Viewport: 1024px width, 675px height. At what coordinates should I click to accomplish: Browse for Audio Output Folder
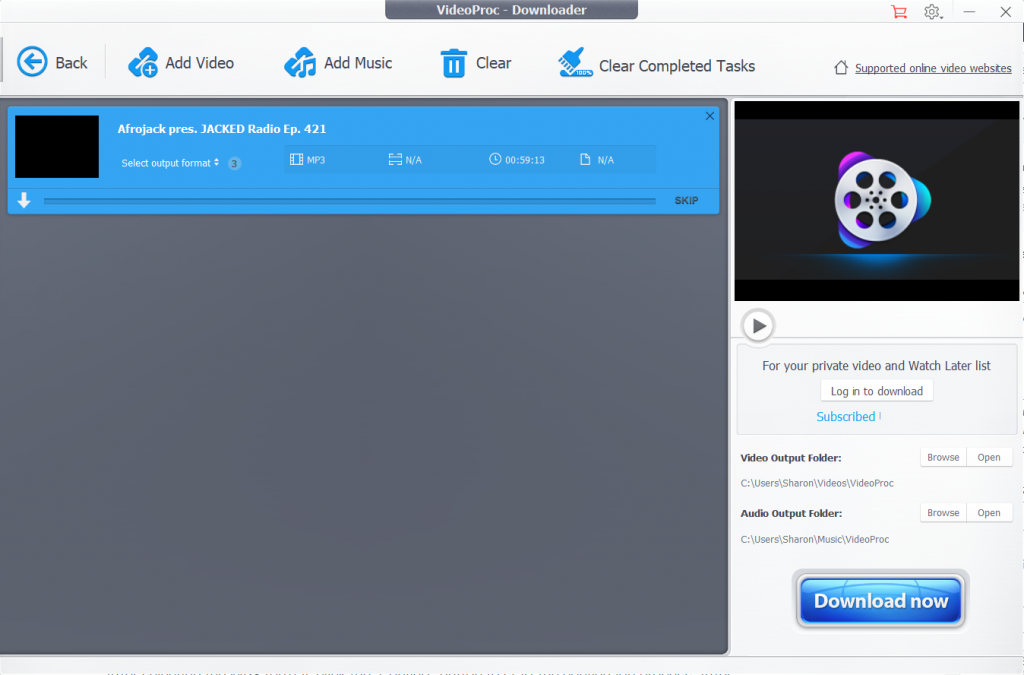pyautogui.click(x=943, y=513)
